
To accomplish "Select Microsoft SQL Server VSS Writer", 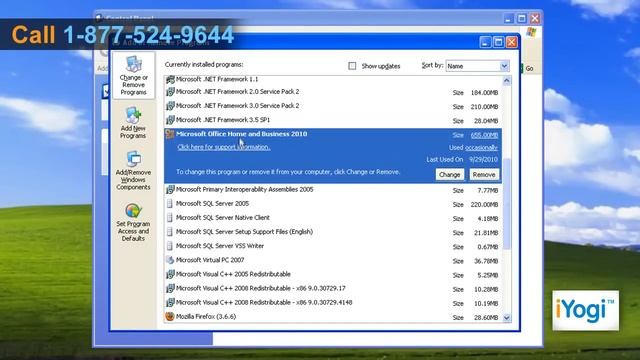I will (220, 246).
